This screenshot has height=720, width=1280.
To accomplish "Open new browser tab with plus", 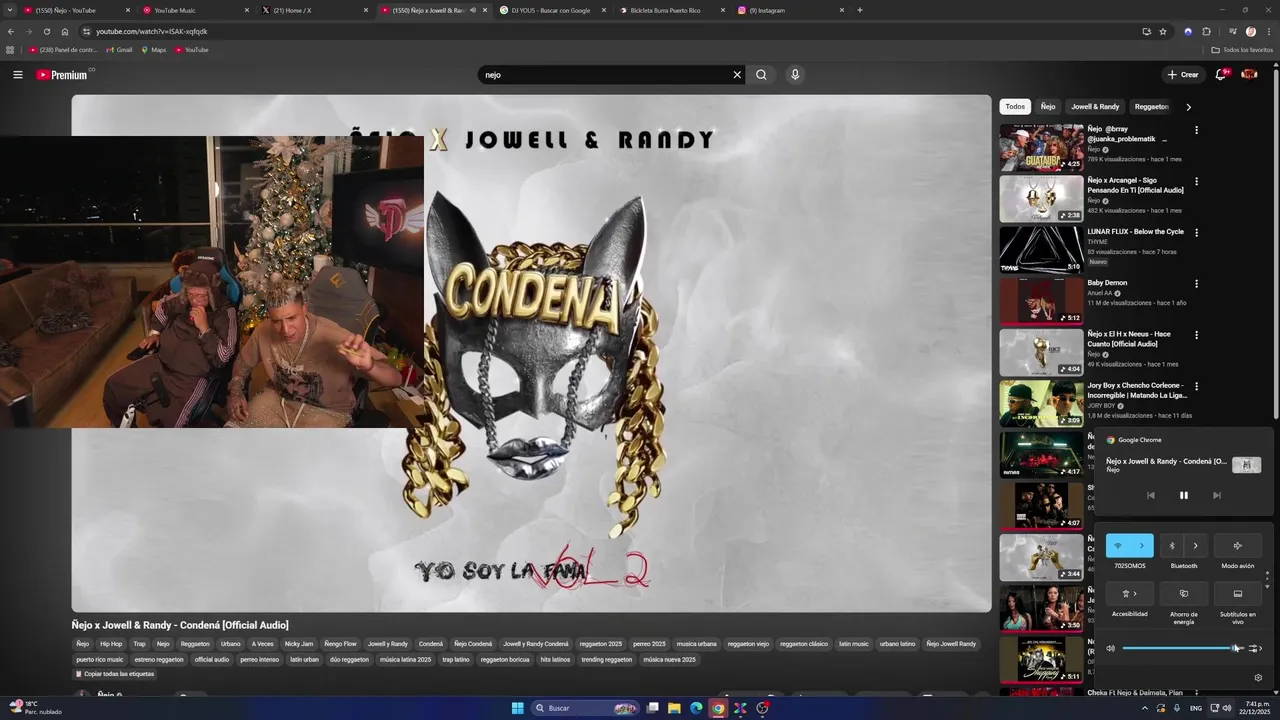I will pyautogui.click(x=860, y=10).
